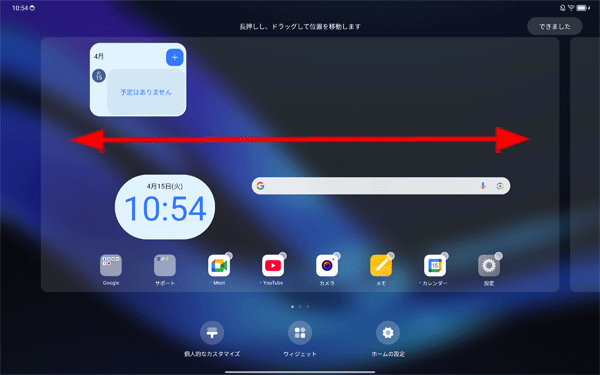This screenshot has height=375, width=600.
Task: Open the ウィジェット widgets picker
Action: [300, 333]
